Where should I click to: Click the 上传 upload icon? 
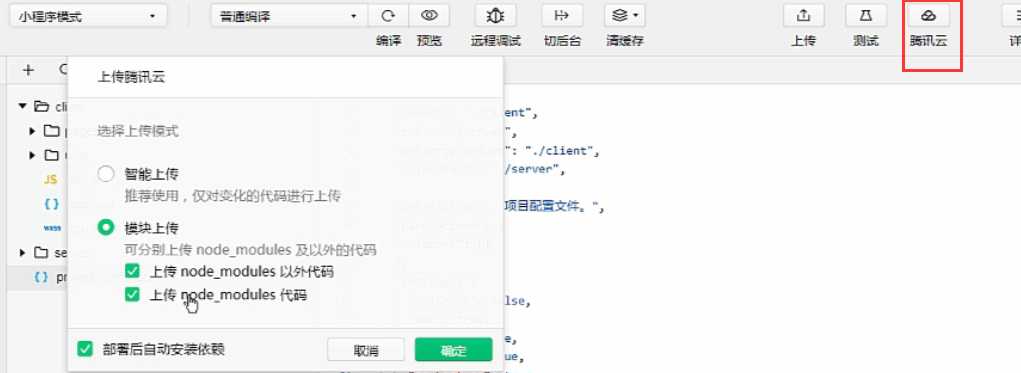(804, 16)
